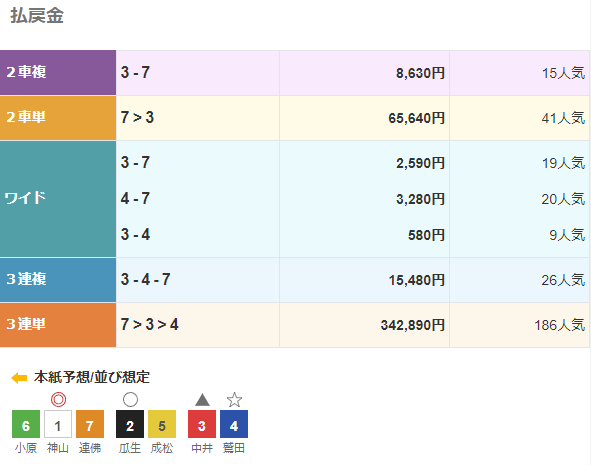Click the white number 1 rider badge
Screen dimensions: 591x465
pyautogui.click(x=58, y=424)
